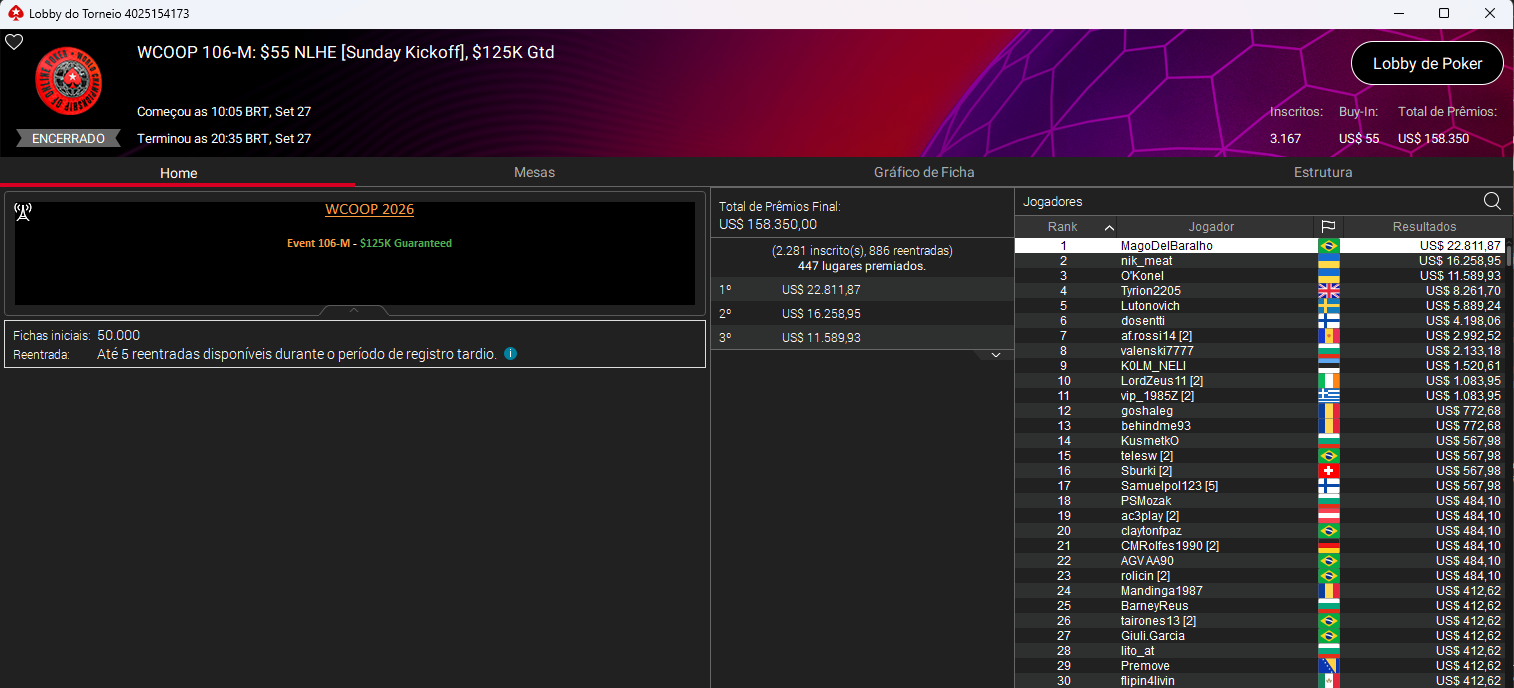Select player AGV AA90
1514x688 pixels.
pos(1260,561)
